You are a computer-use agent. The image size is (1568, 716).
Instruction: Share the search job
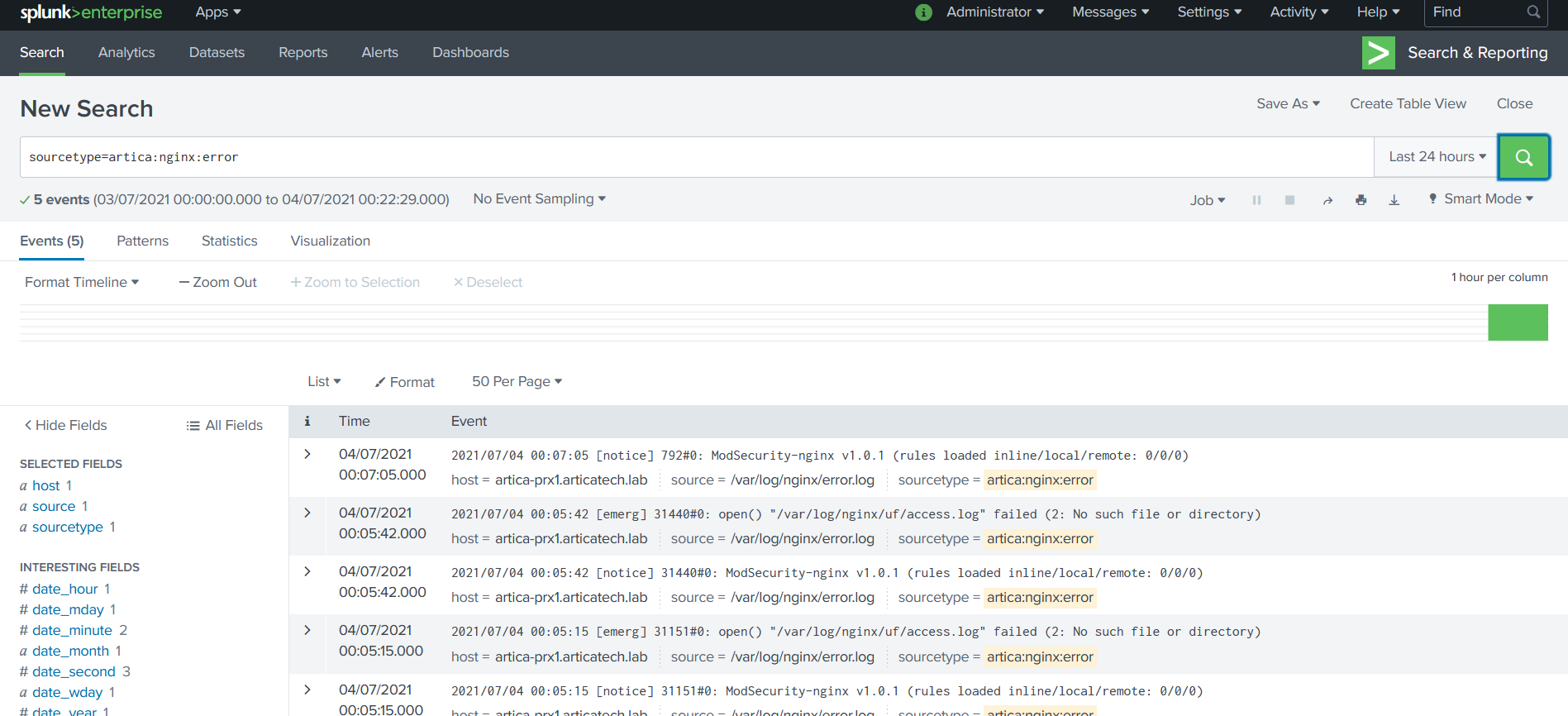(x=1327, y=200)
